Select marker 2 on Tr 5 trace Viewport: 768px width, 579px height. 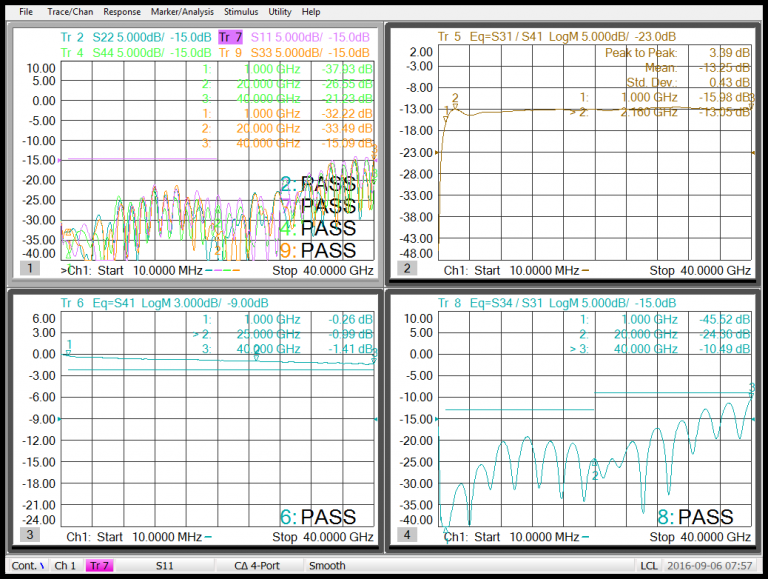tap(456, 101)
